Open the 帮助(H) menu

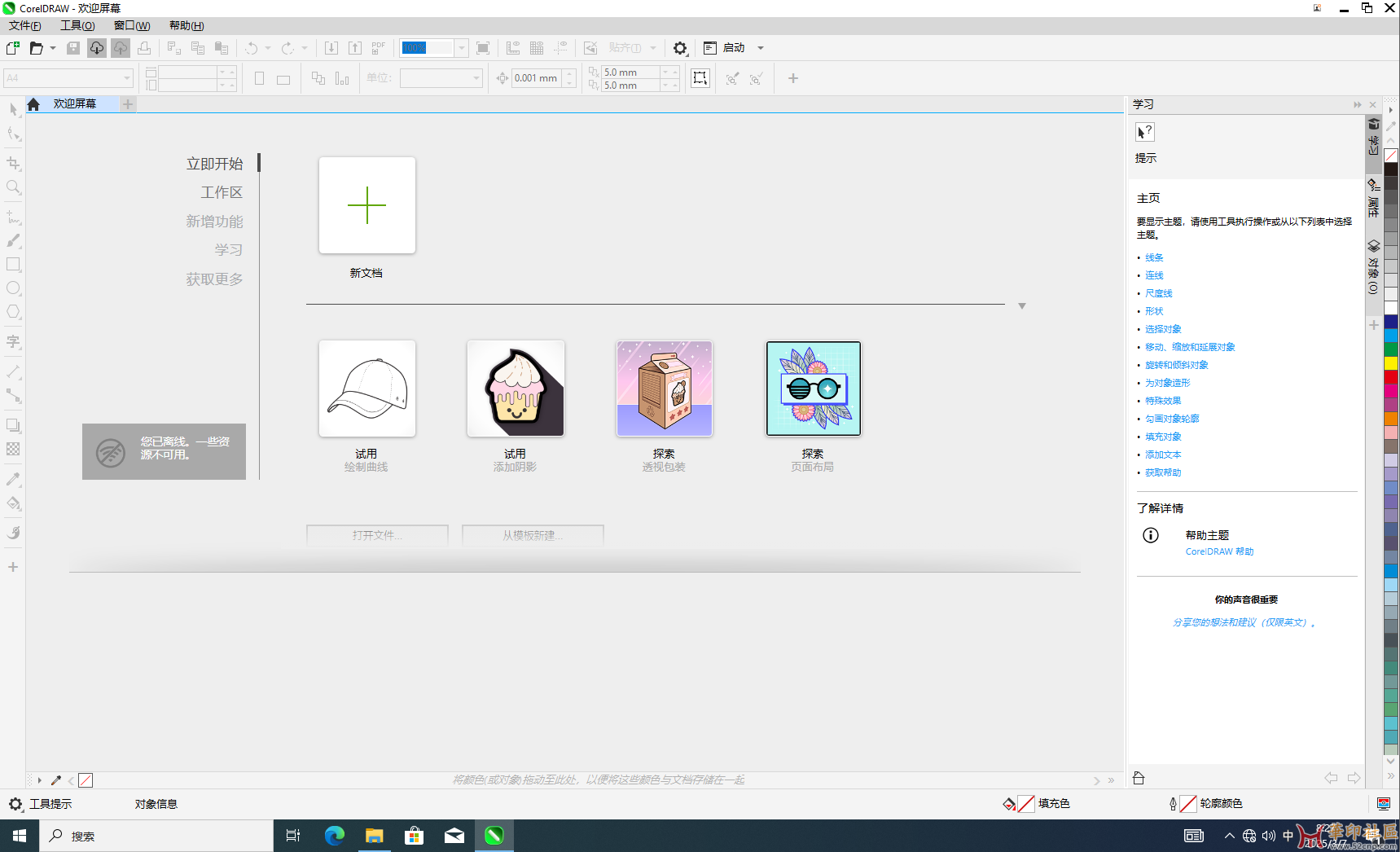[187, 26]
